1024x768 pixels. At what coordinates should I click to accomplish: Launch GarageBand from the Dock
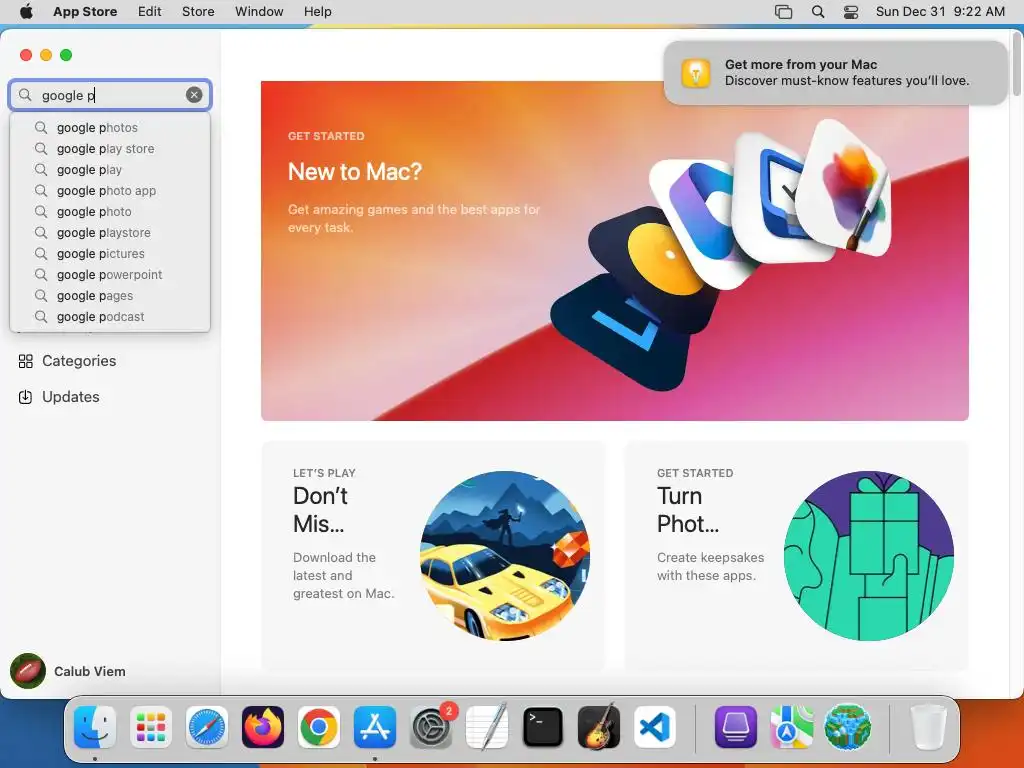tap(599, 727)
